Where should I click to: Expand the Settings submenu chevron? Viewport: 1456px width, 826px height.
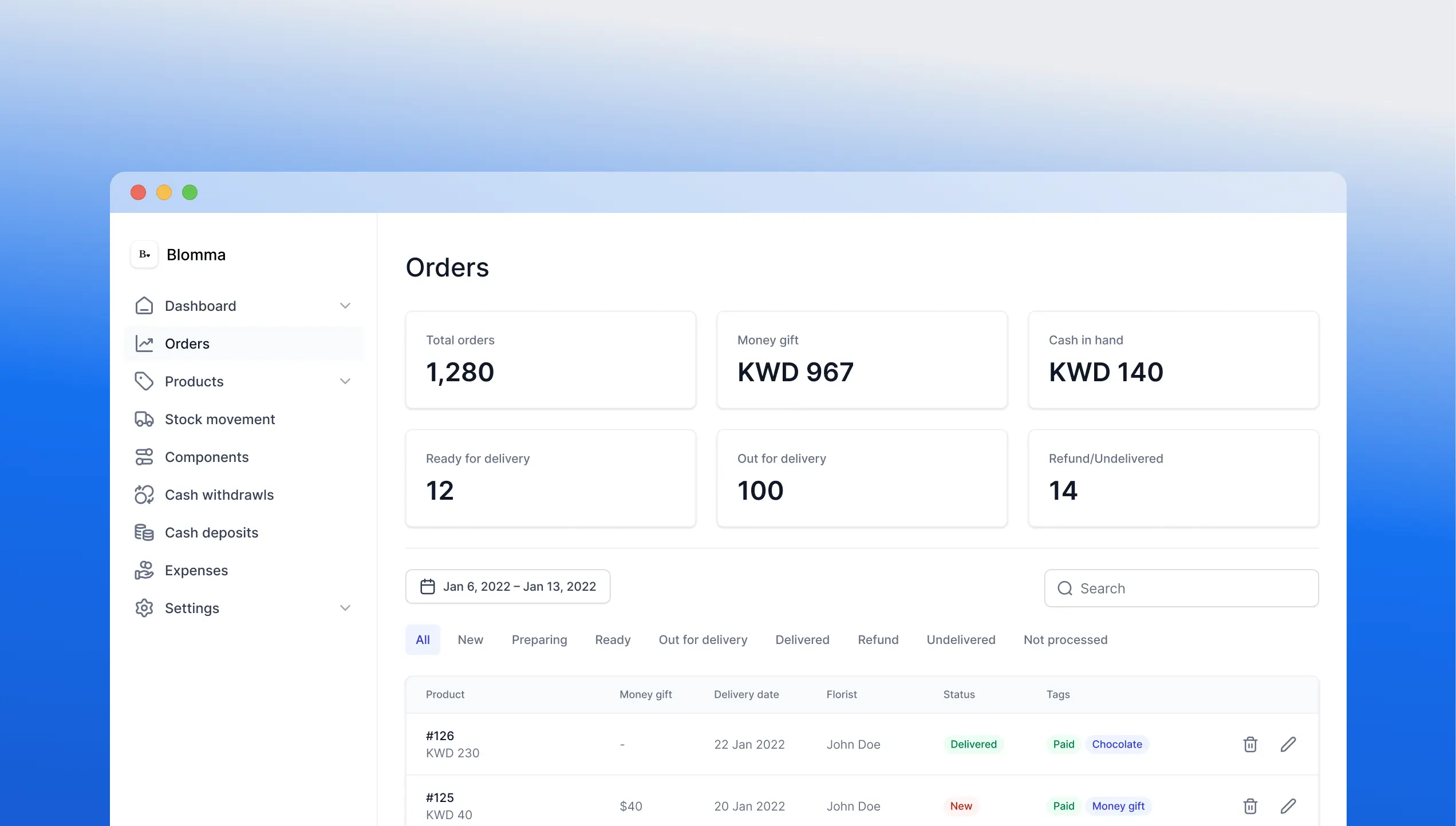(345, 608)
